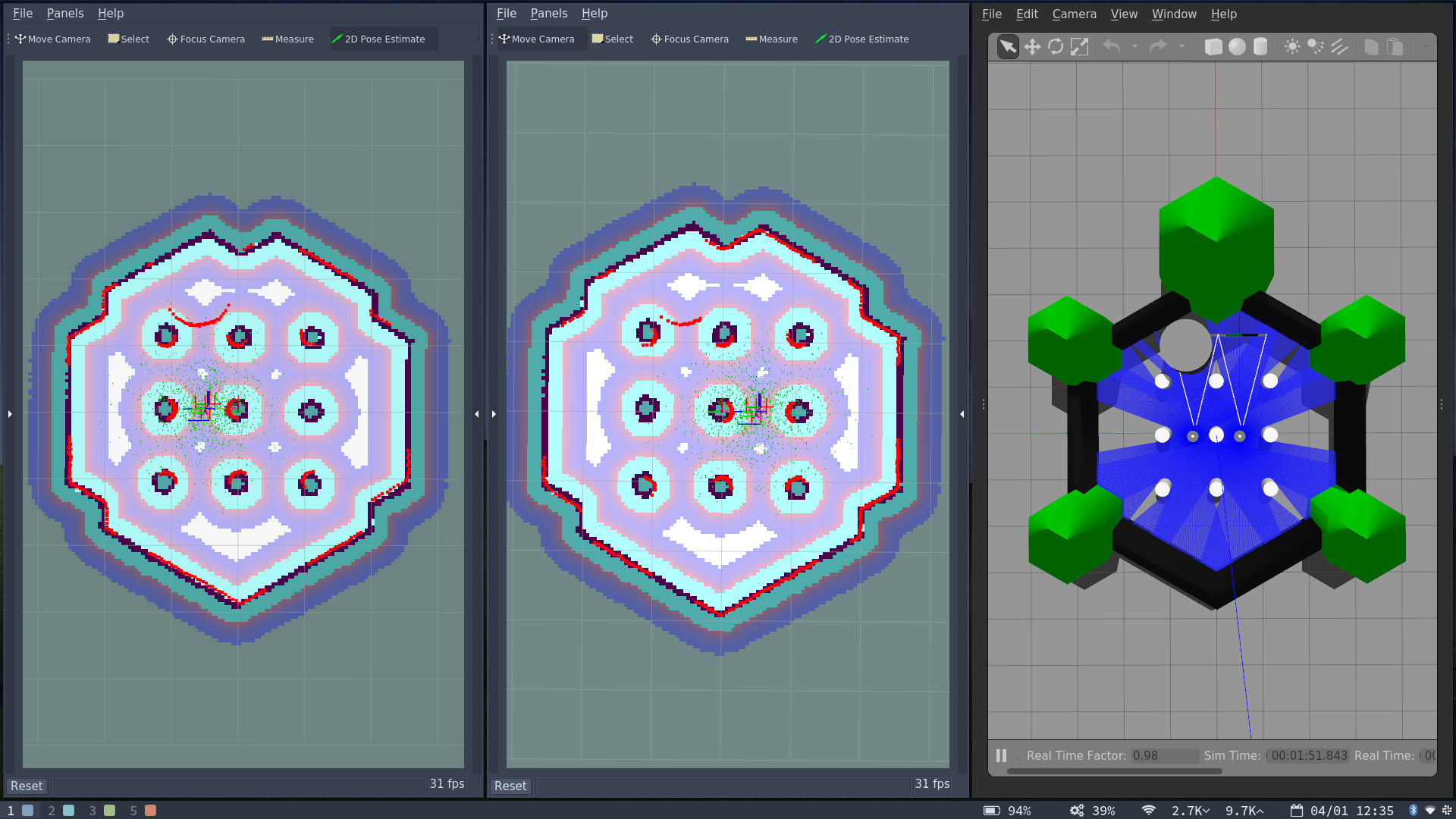The image size is (1456, 819).
Task: Select the Rotate tool in Gazebo toolbar
Action: click(1056, 46)
